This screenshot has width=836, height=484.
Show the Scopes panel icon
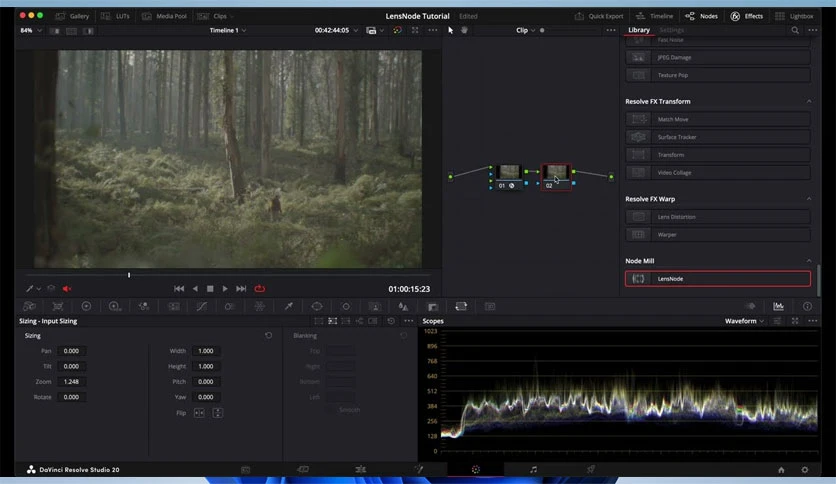[x=778, y=306]
